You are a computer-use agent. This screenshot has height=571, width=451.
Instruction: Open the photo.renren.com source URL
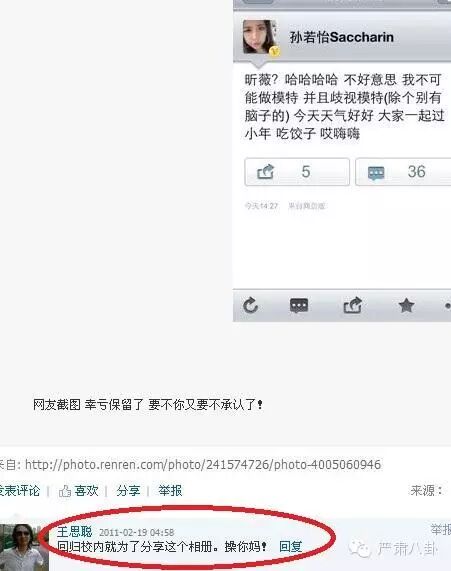coord(203,465)
